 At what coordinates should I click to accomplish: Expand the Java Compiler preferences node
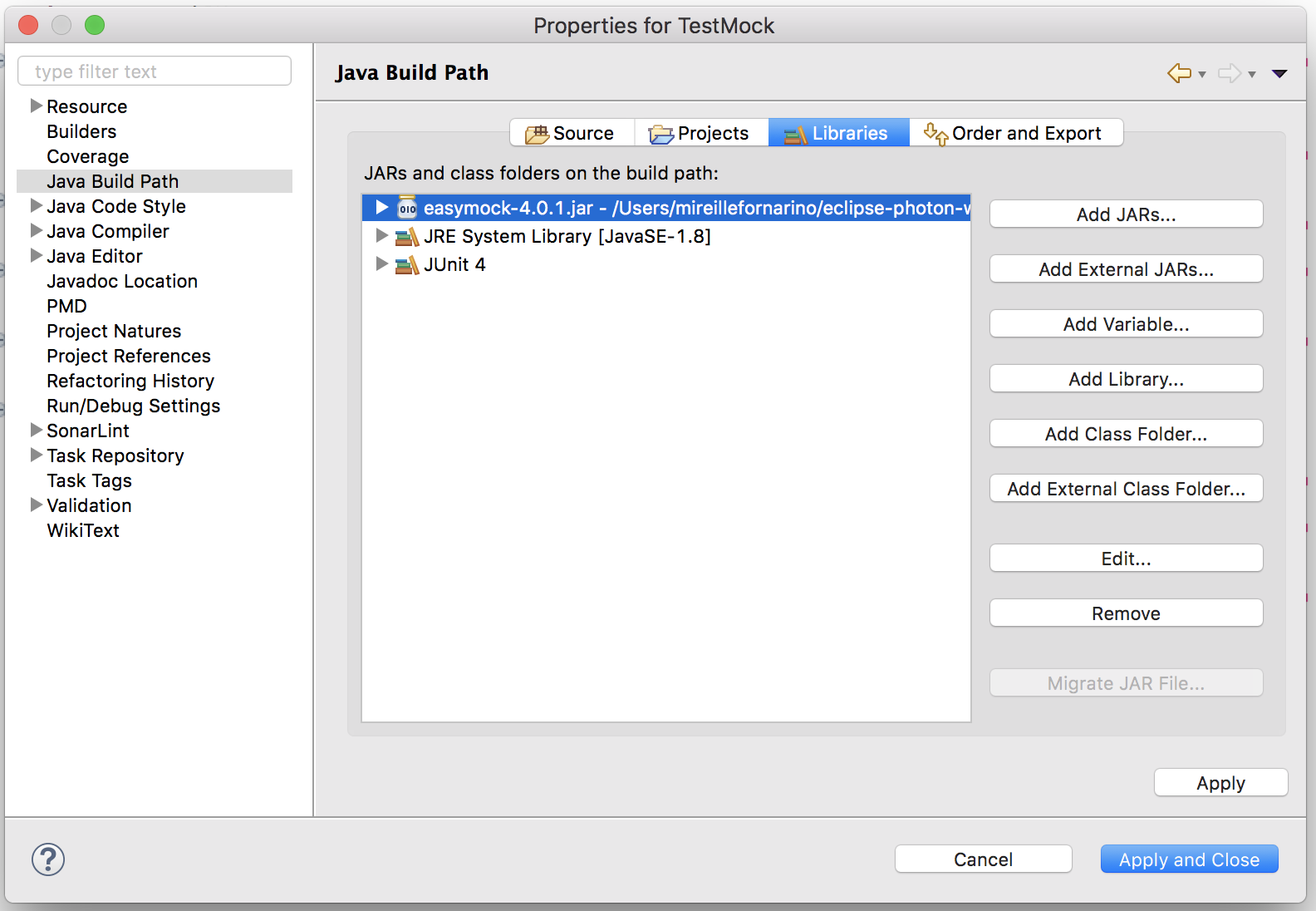click(37, 230)
